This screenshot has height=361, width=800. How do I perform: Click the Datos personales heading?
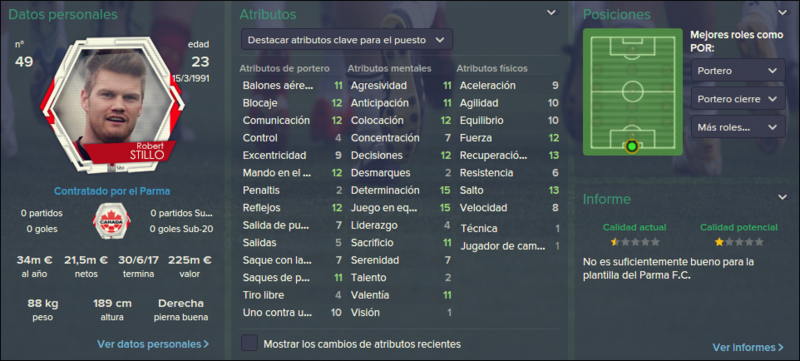[63, 15]
